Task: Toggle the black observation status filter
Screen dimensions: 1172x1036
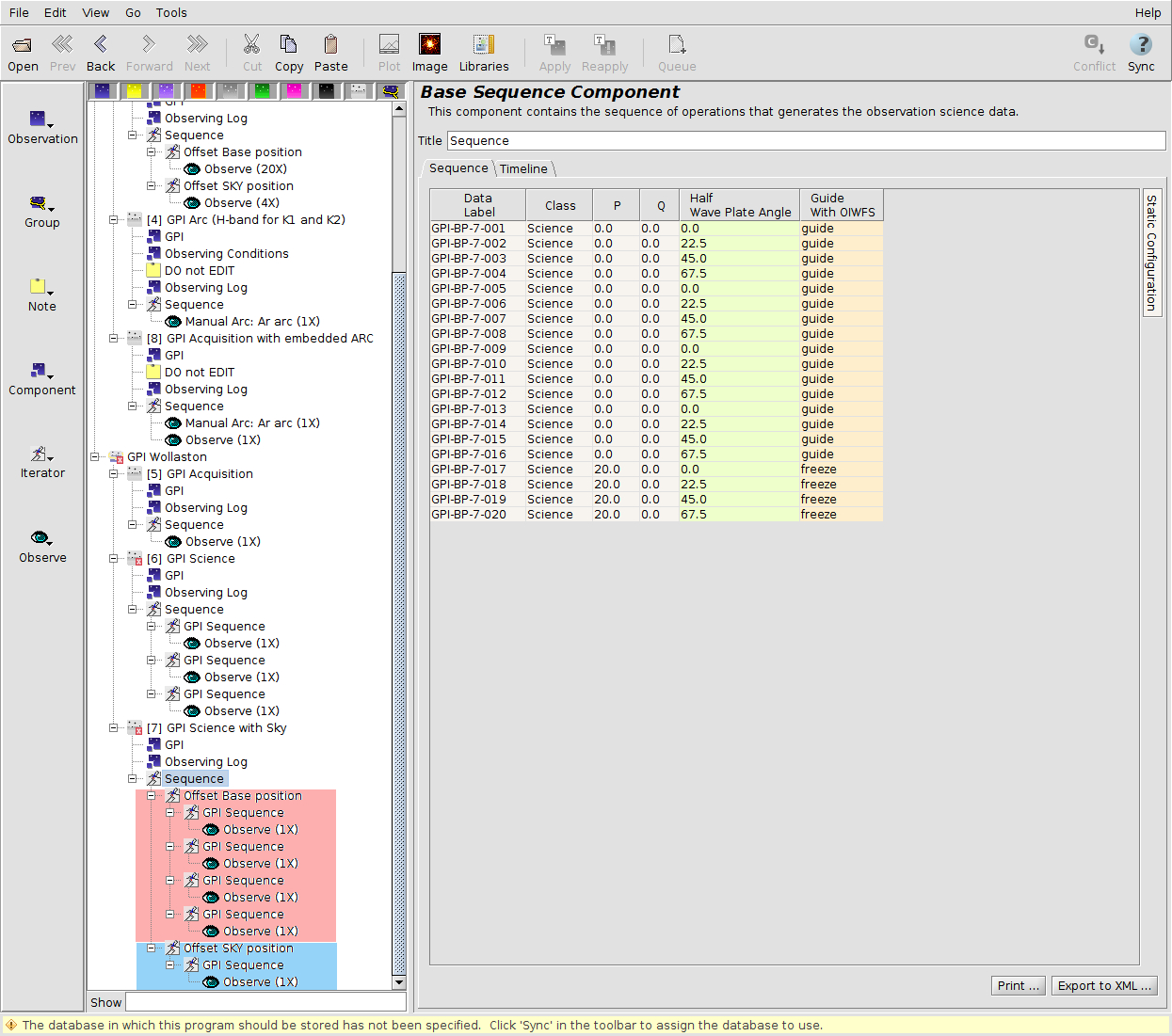Action: tap(327, 90)
